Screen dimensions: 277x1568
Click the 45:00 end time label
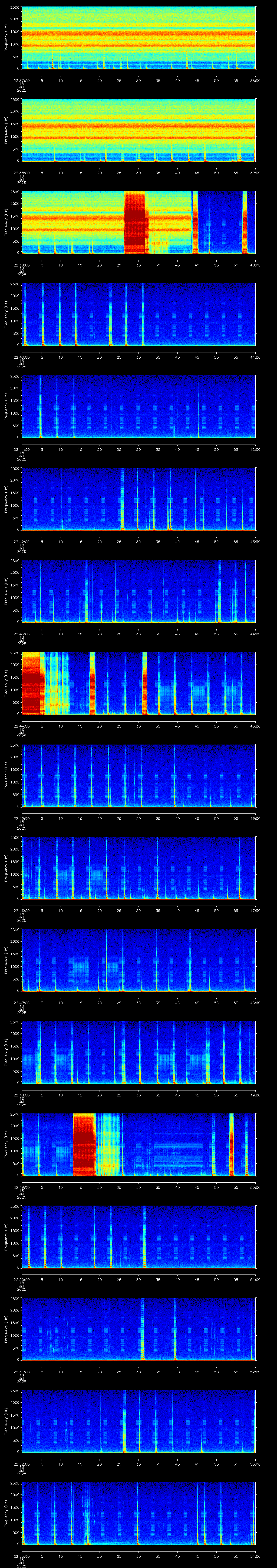point(255,726)
